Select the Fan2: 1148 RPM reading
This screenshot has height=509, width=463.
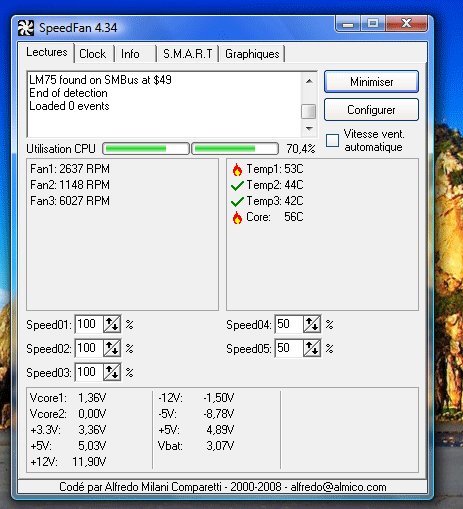coord(70,185)
